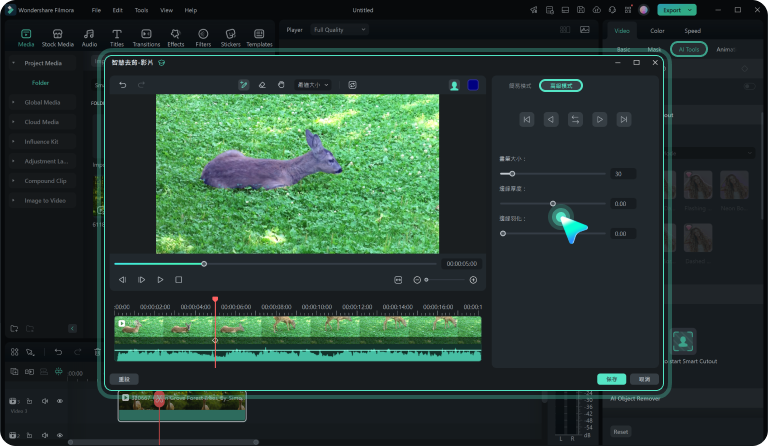Image resolution: width=768 pixels, height=446 pixels.
Task: Open the 最適大小 size dropdown
Action: pos(312,85)
